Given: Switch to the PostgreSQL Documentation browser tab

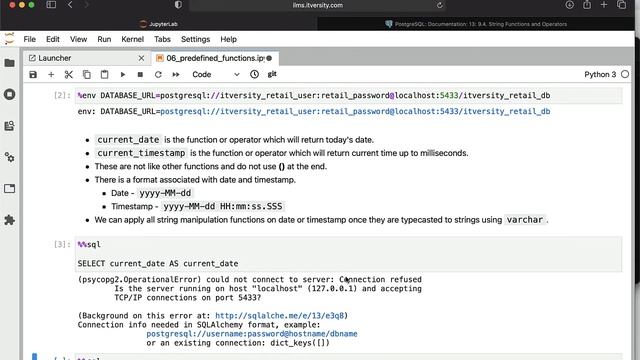Looking at the screenshot, I should tap(476, 24).
